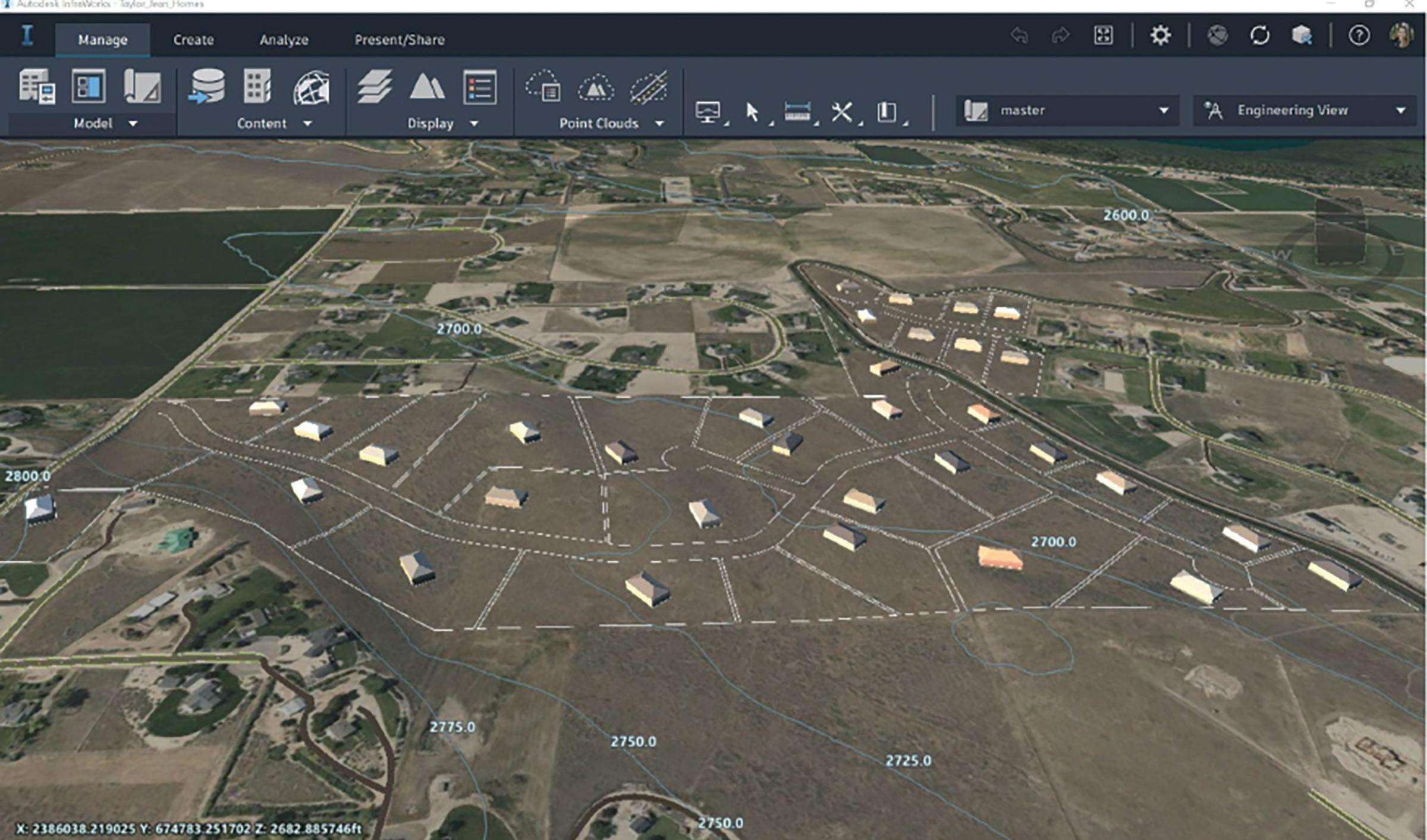Image resolution: width=1427 pixels, height=840 pixels.
Task: Open the Model Builder globe icon
Action: [x=311, y=88]
